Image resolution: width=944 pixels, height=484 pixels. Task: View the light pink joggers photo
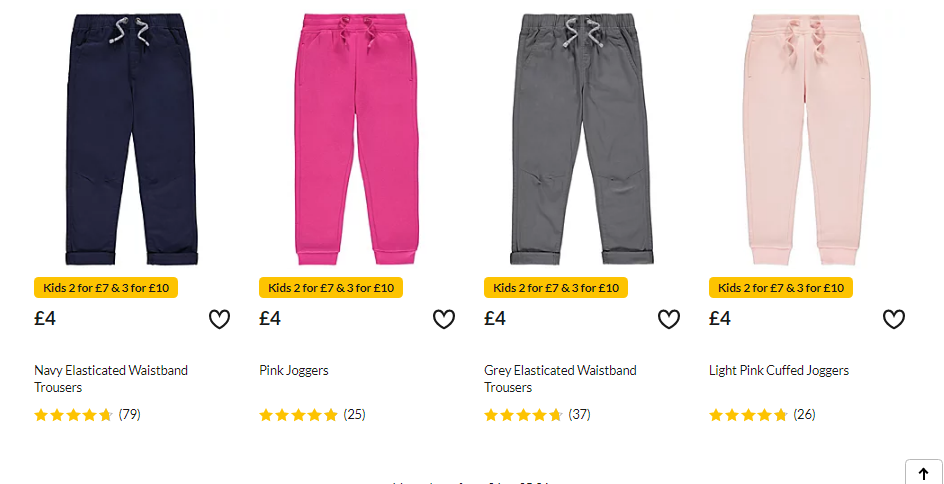807,139
